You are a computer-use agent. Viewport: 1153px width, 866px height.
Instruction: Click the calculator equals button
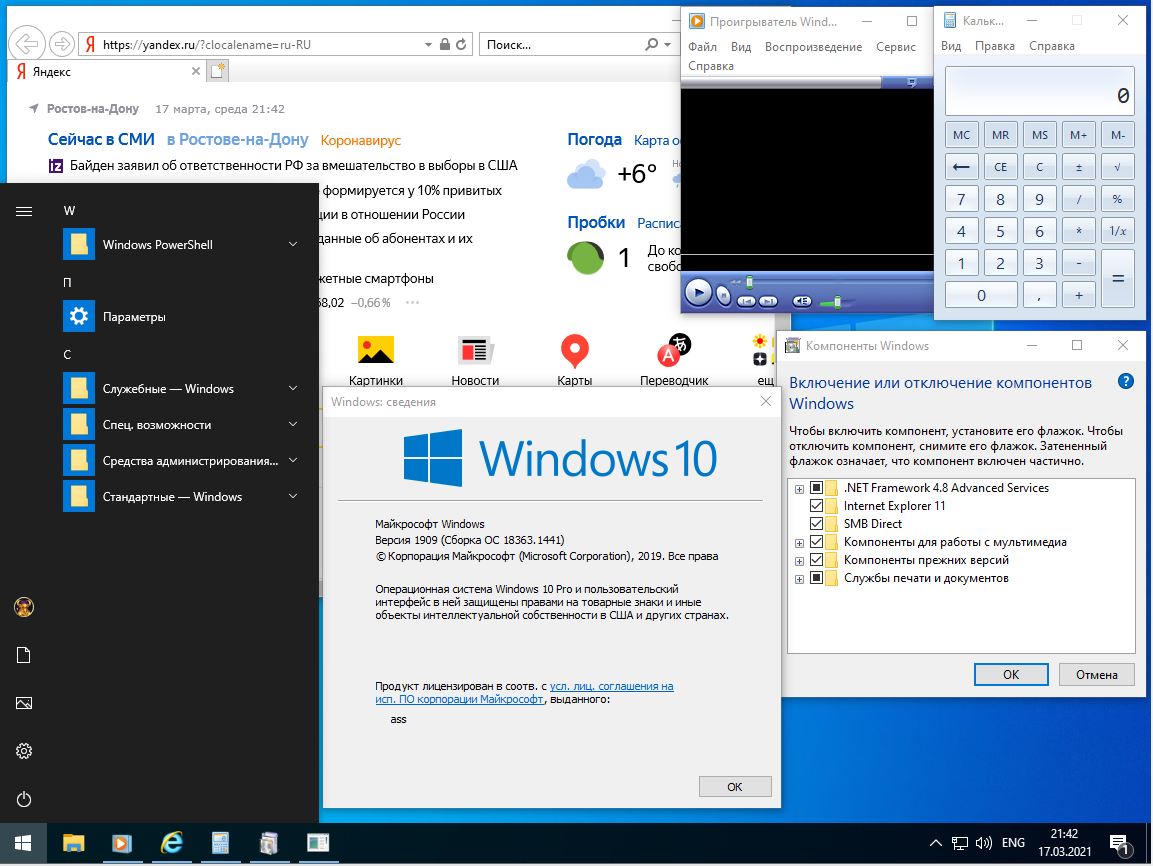[1118, 279]
